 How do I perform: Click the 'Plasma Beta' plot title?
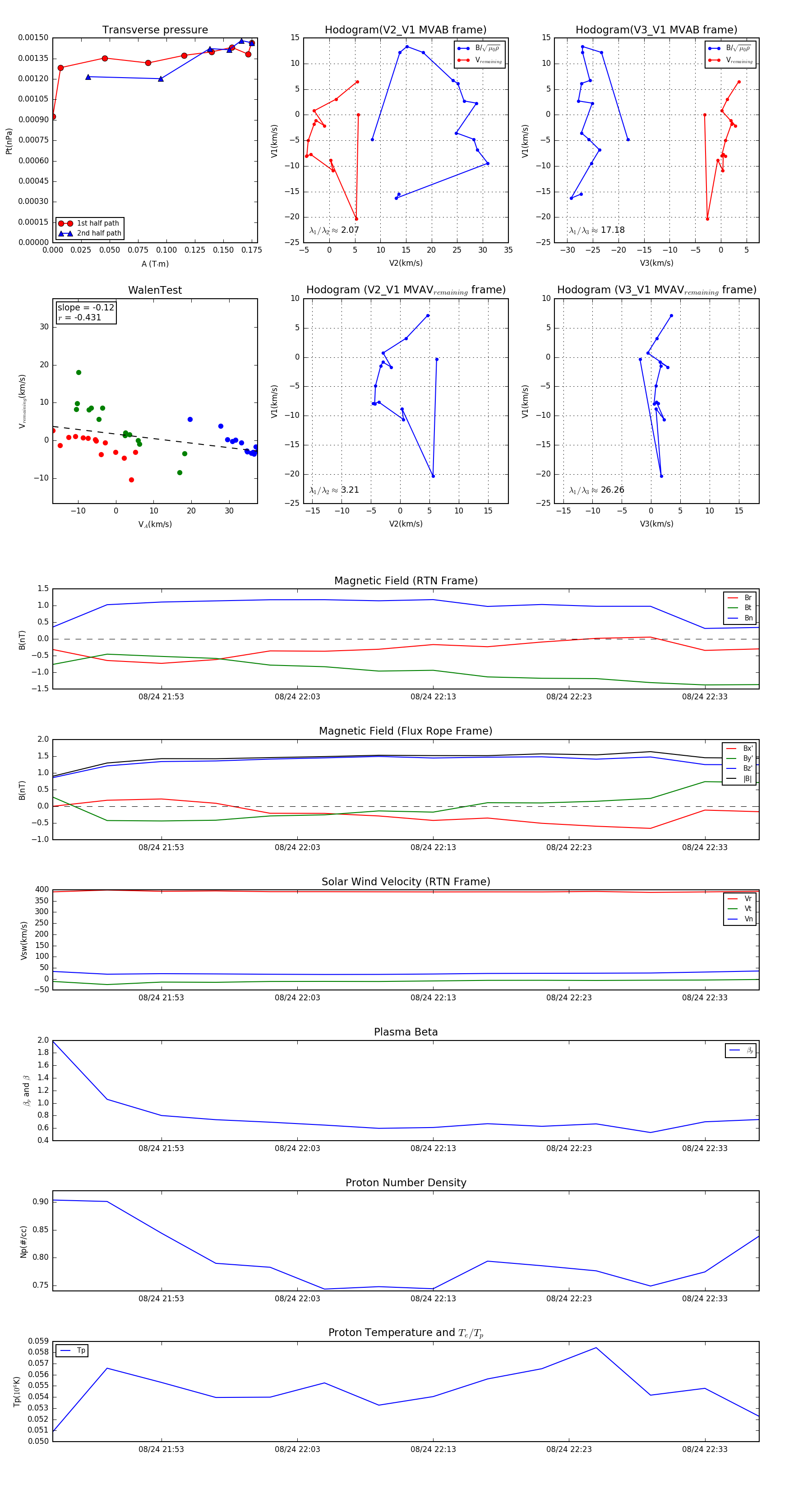coord(406,1032)
